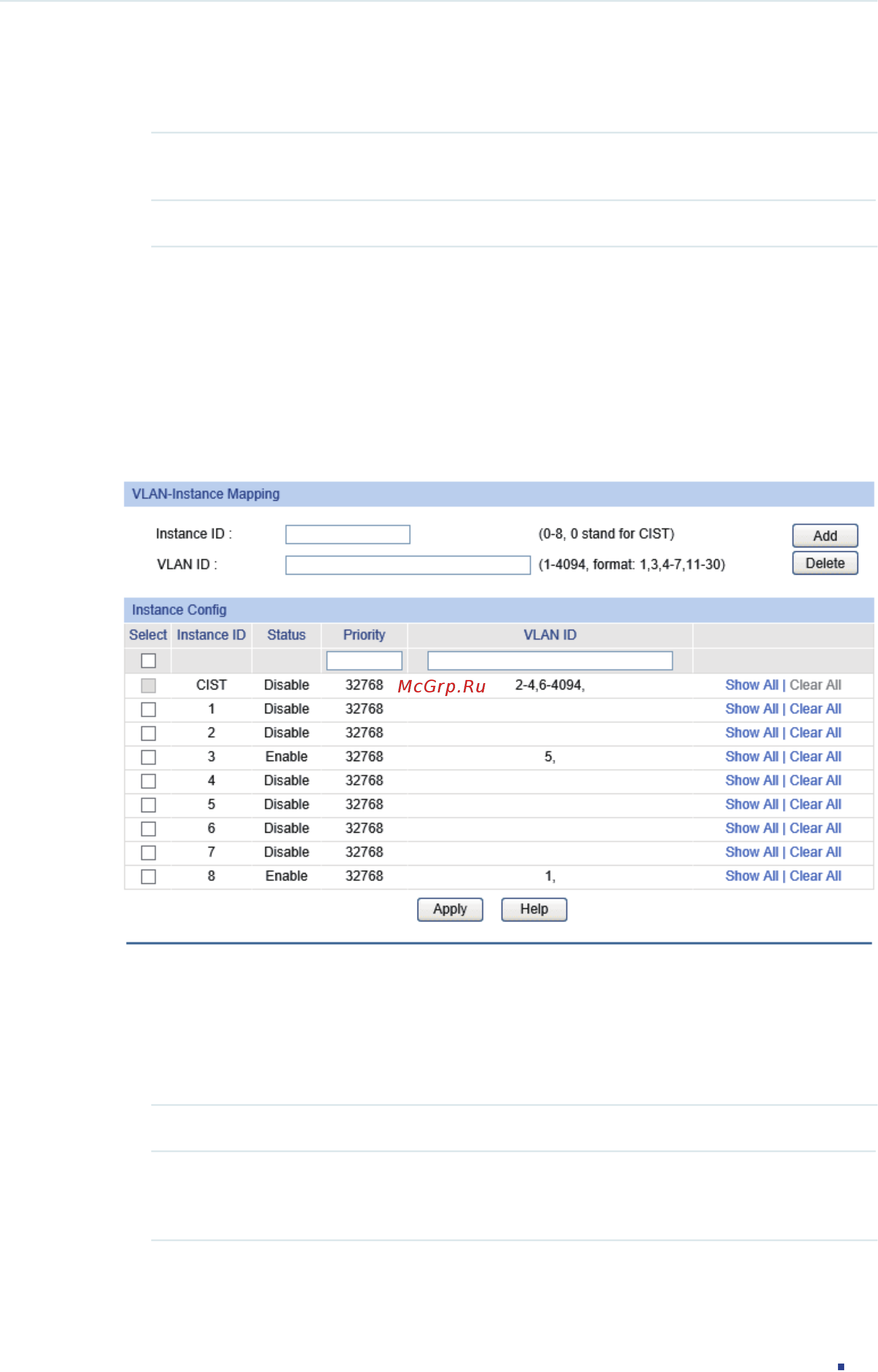Click the Instance Config section title

pos(179,611)
